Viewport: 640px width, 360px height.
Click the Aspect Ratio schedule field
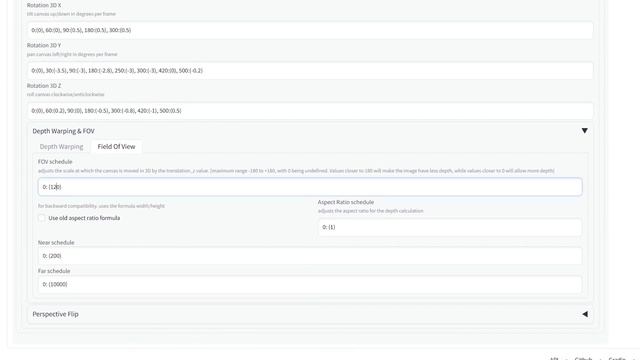click(450, 227)
